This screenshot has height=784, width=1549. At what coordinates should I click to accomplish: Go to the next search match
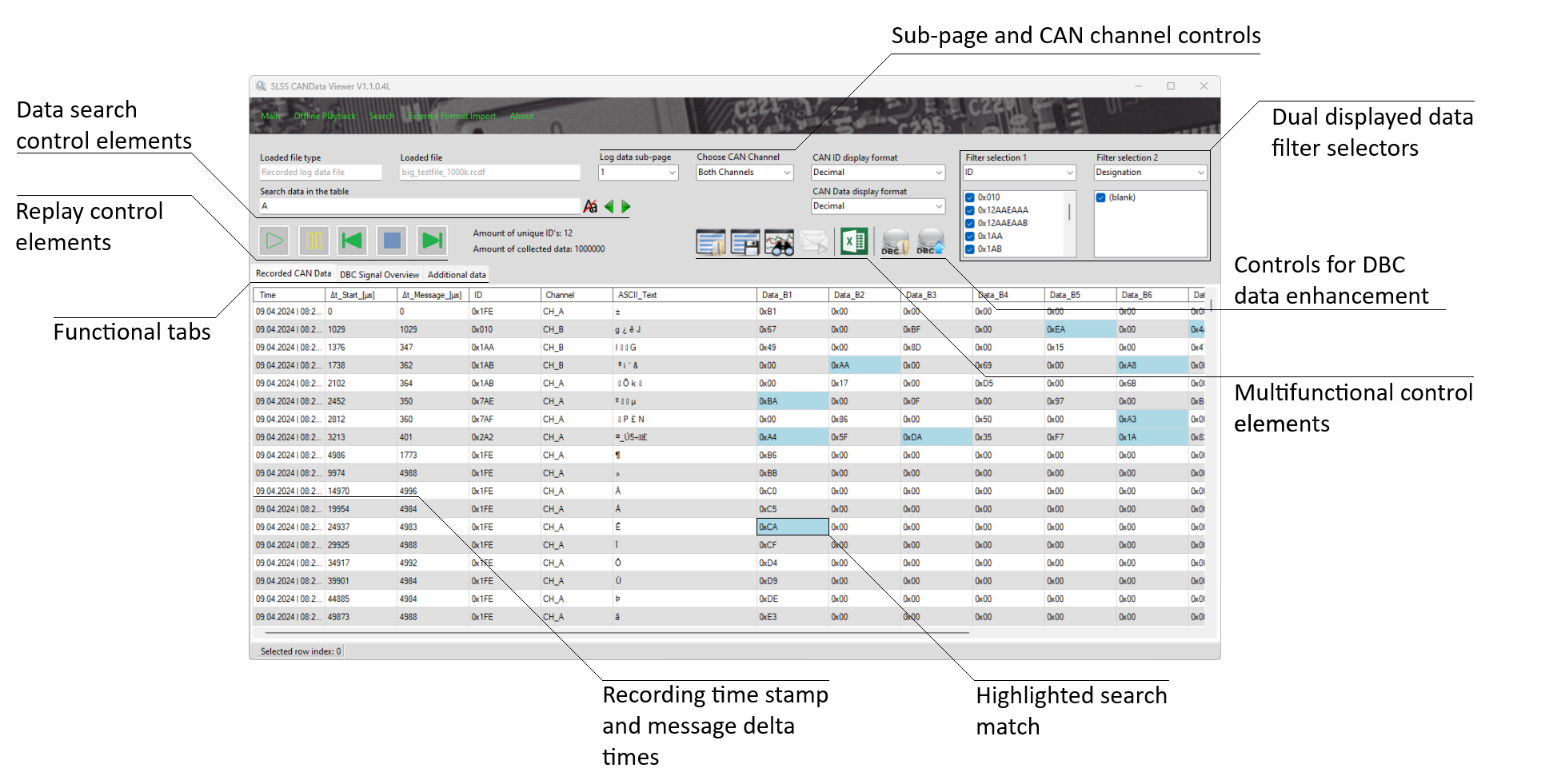pos(625,206)
